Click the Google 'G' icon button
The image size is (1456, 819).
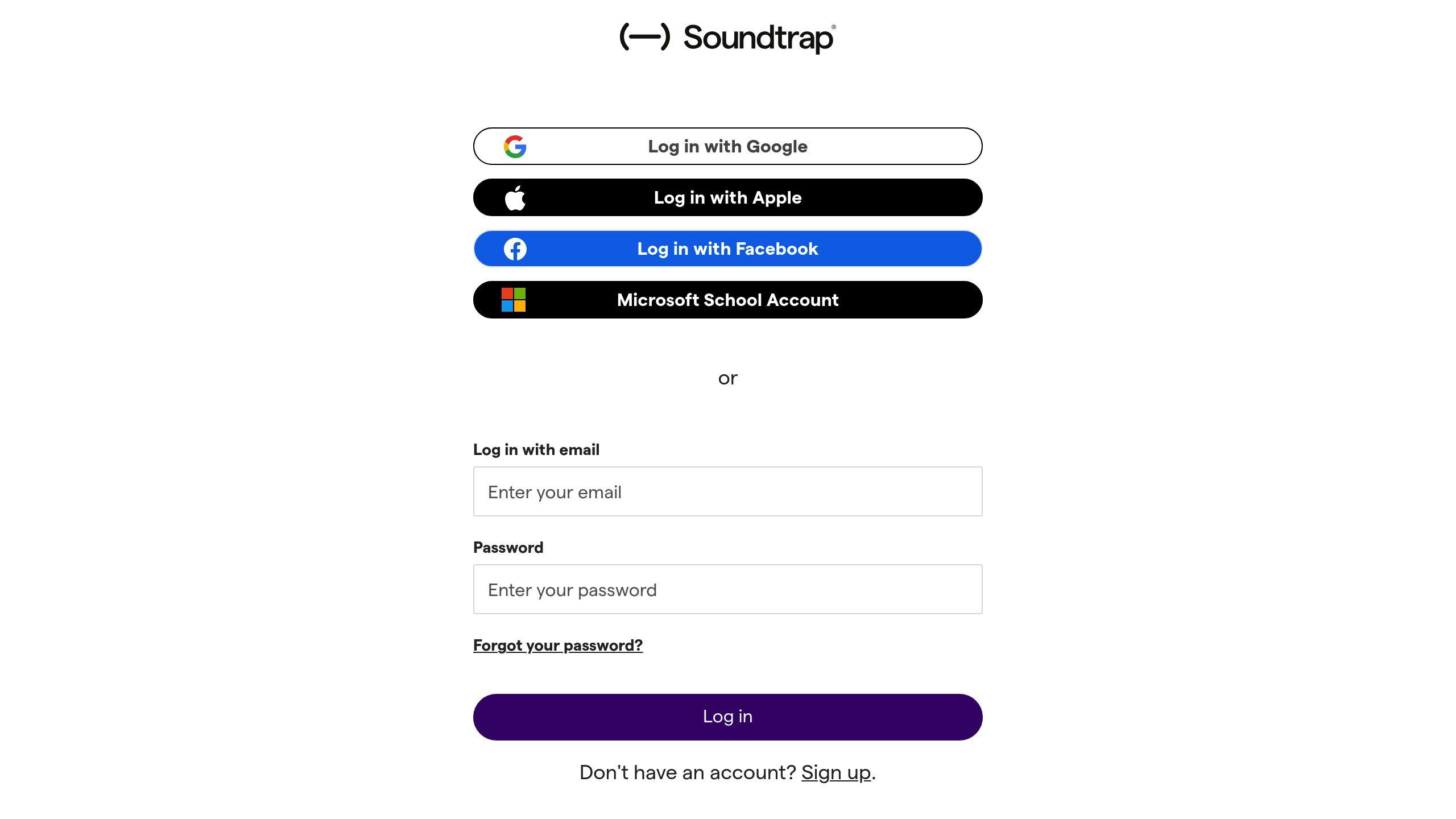pos(515,146)
